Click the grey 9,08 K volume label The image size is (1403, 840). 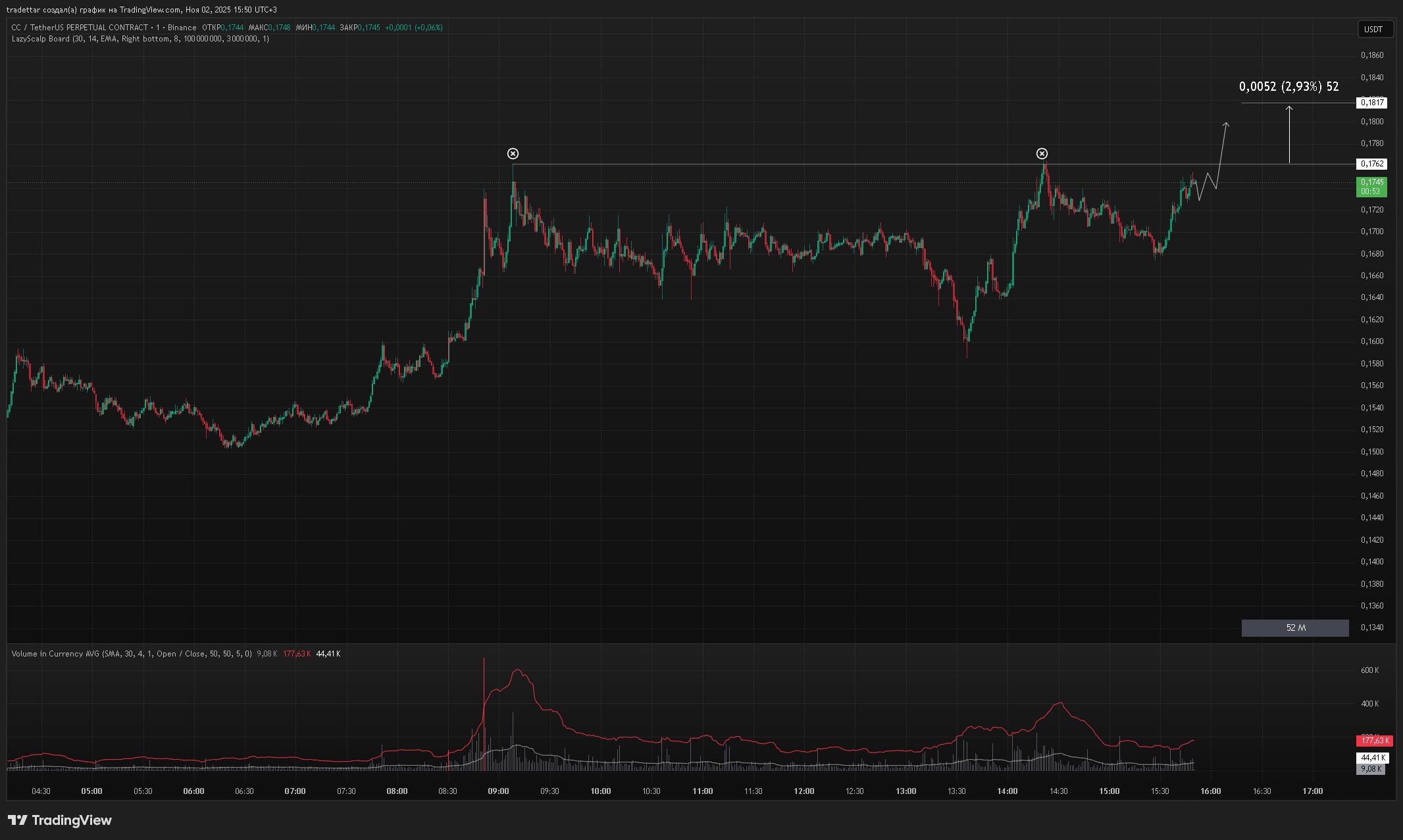pos(1371,769)
